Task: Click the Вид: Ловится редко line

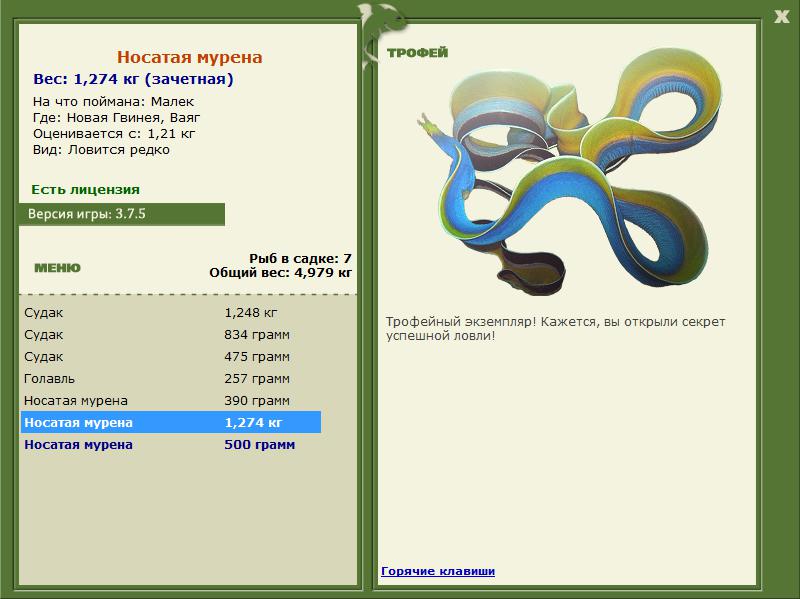Action: coord(102,150)
